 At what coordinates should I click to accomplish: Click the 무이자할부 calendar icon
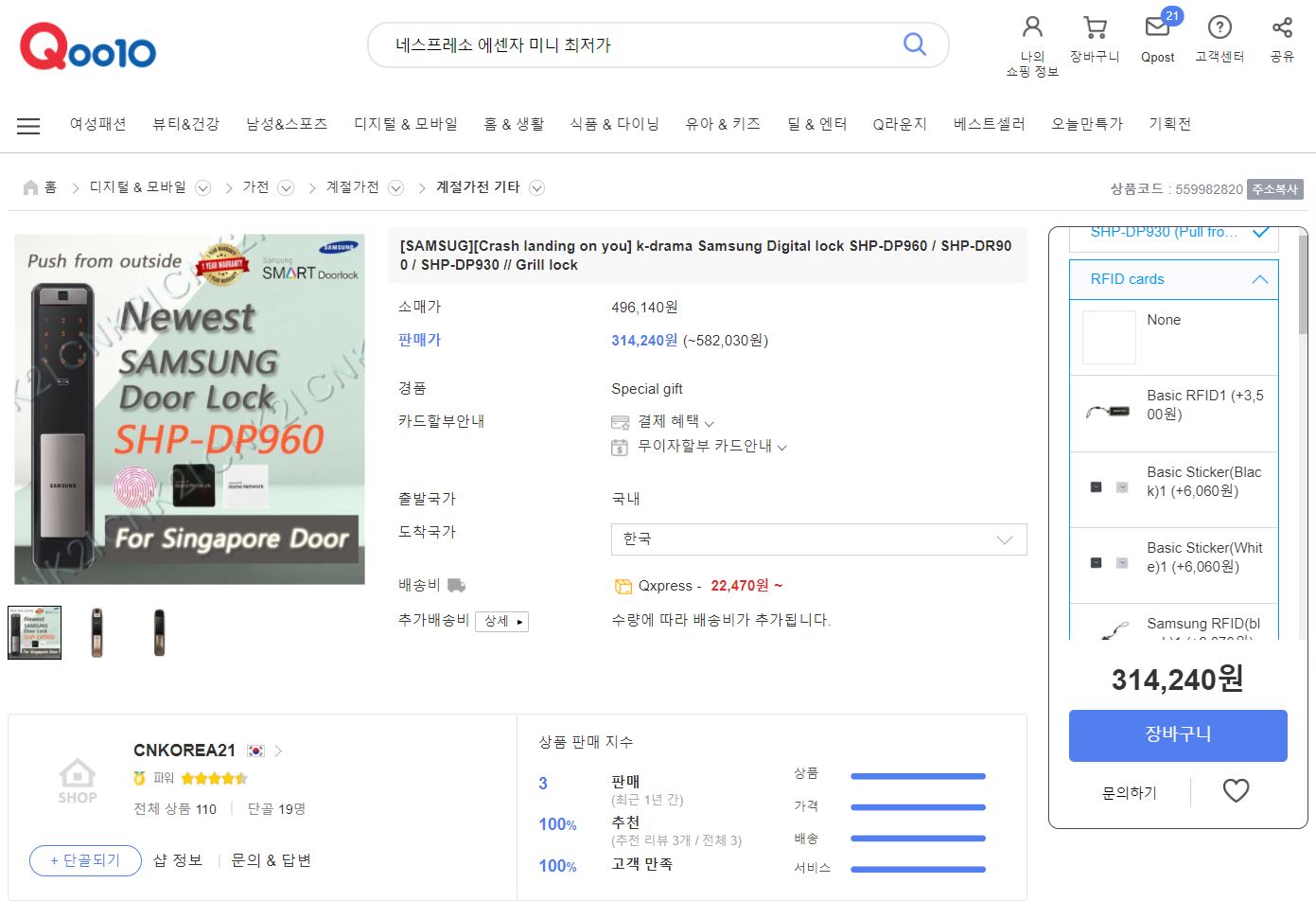pyautogui.click(x=620, y=447)
